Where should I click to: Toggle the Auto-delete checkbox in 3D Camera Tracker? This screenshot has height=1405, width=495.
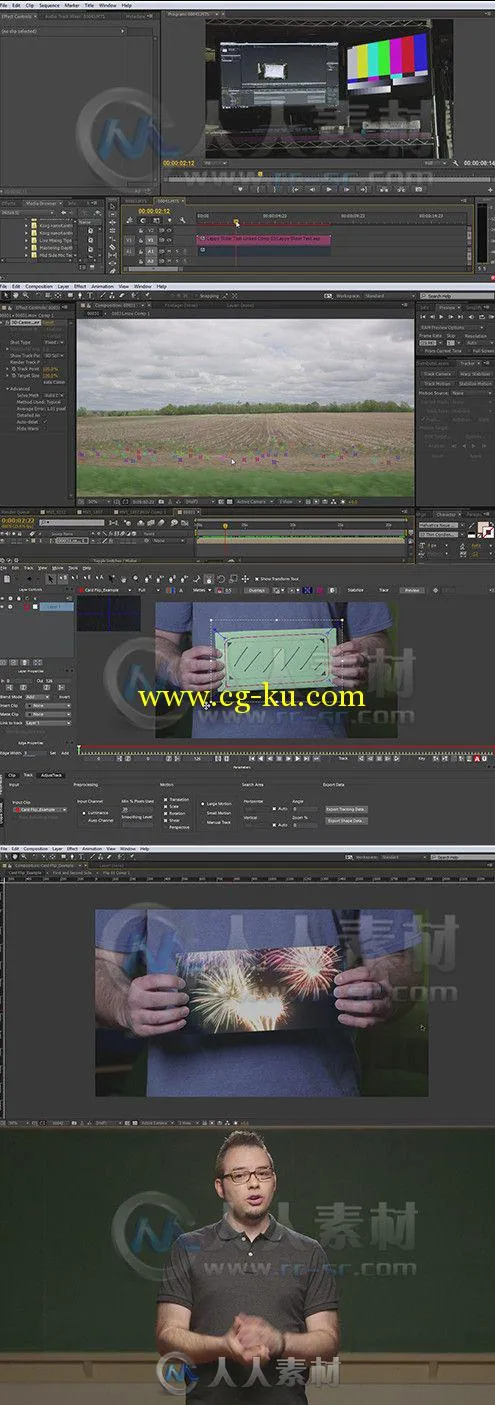(44, 422)
